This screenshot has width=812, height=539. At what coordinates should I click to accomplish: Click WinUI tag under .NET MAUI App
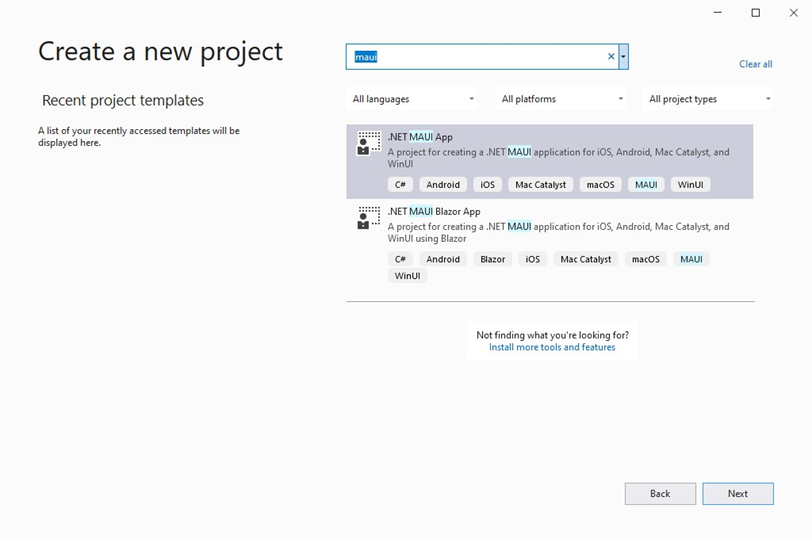(x=690, y=185)
